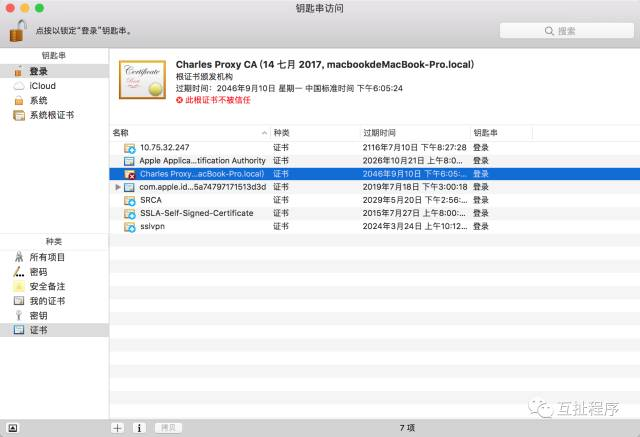Focus the 搜索 search field
Screen dimensions: 640x437
[x=567, y=31]
